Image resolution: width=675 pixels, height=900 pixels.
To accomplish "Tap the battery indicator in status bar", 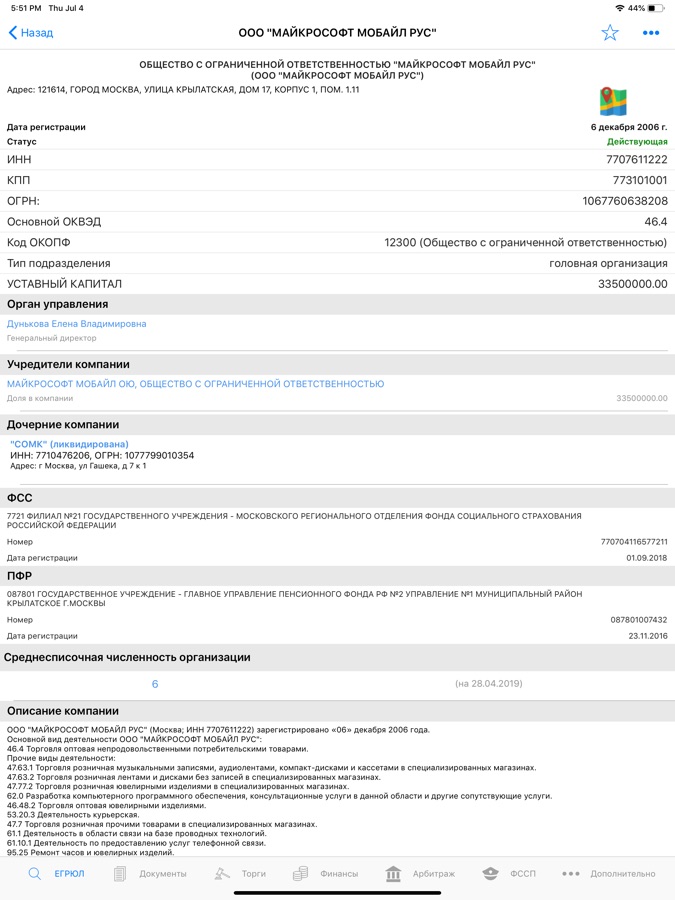I will (655, 8).
